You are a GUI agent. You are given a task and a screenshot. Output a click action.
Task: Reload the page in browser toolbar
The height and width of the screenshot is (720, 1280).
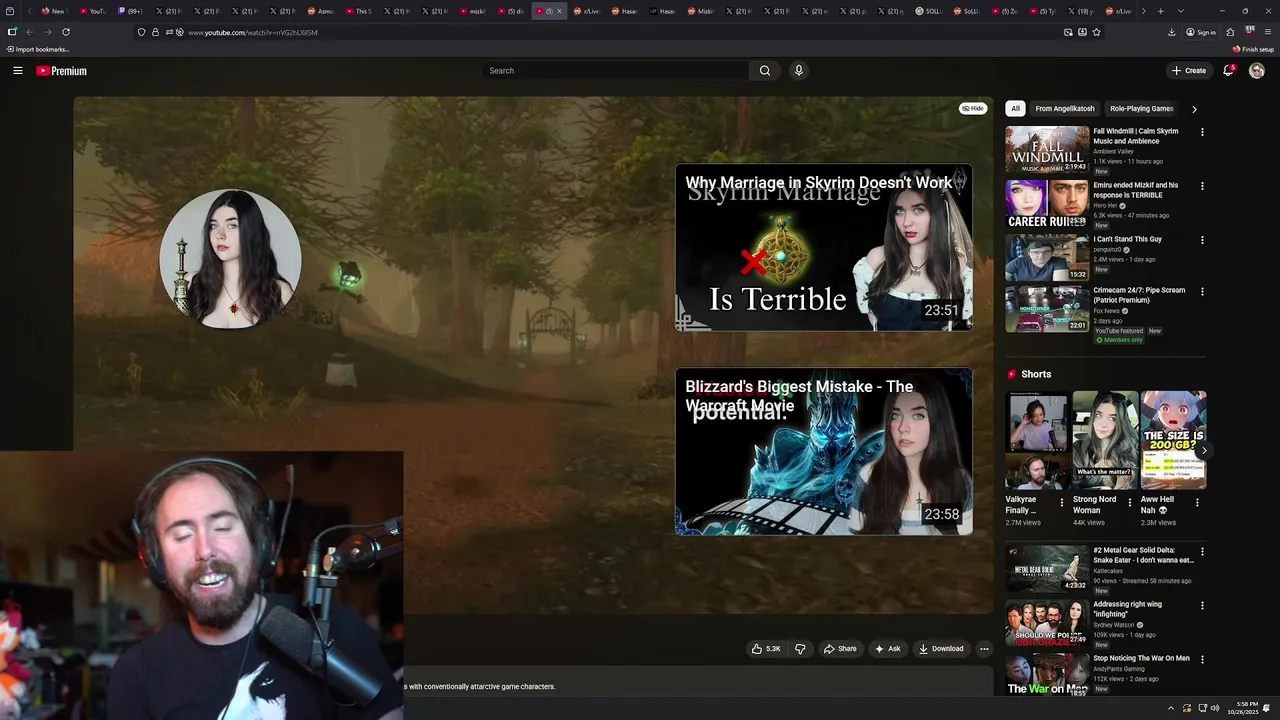click(x=66, y=32)
